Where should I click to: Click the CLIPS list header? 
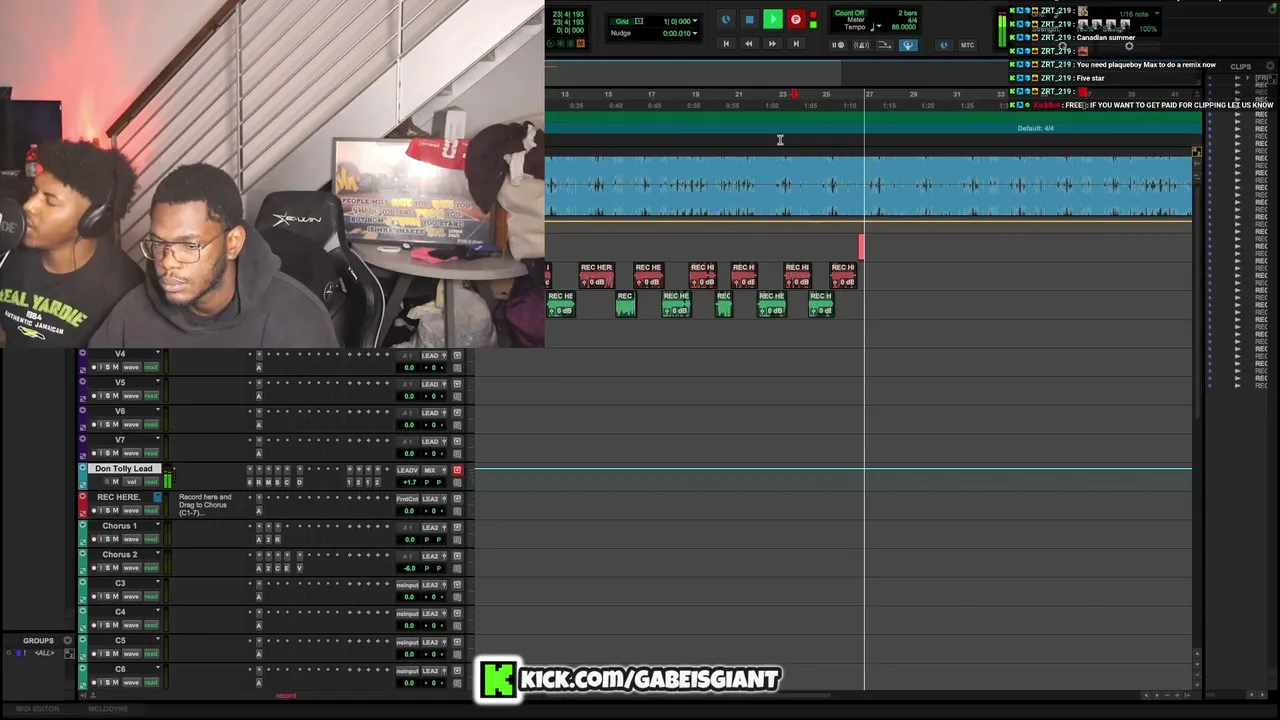[x=1241, y=66]
